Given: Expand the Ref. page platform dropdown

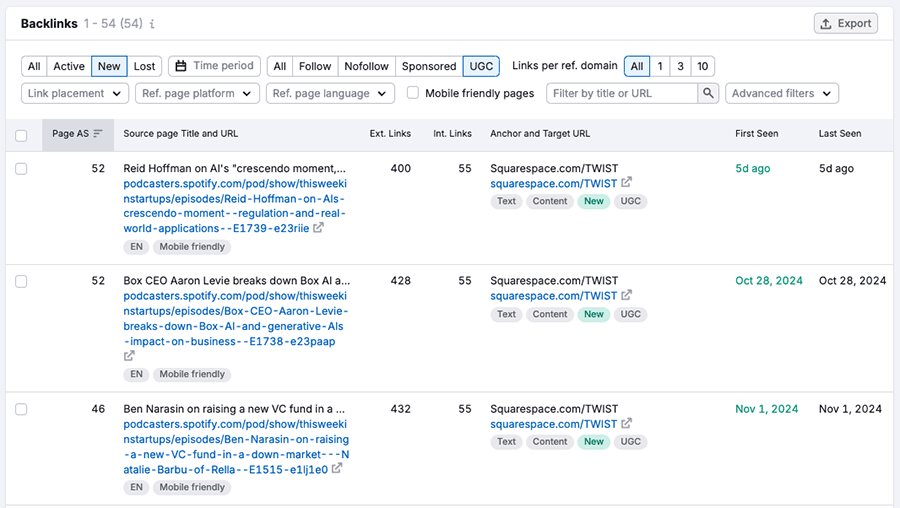Looking at the screenshot, I should [197, 94].
